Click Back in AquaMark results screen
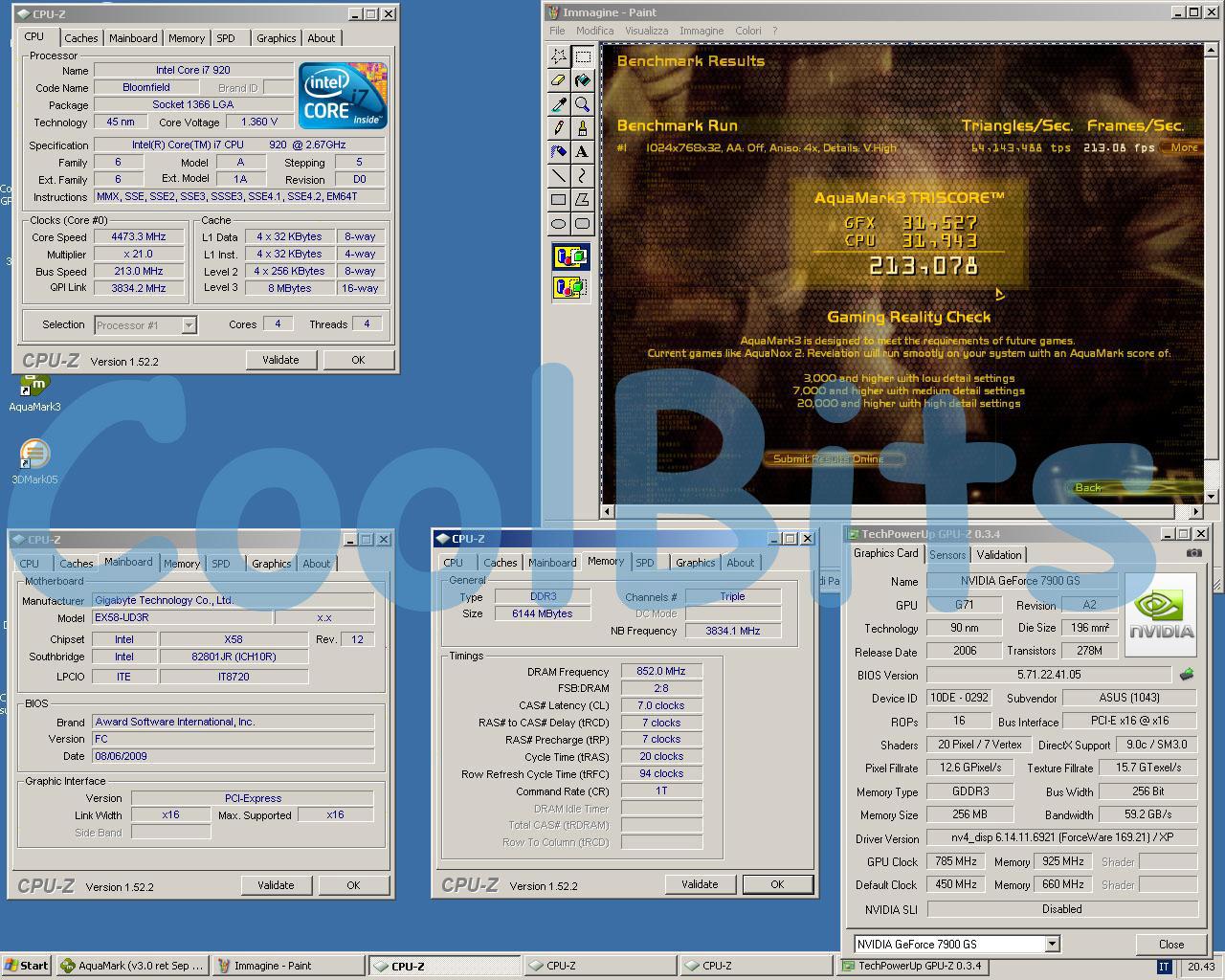 pos(1088,488)
